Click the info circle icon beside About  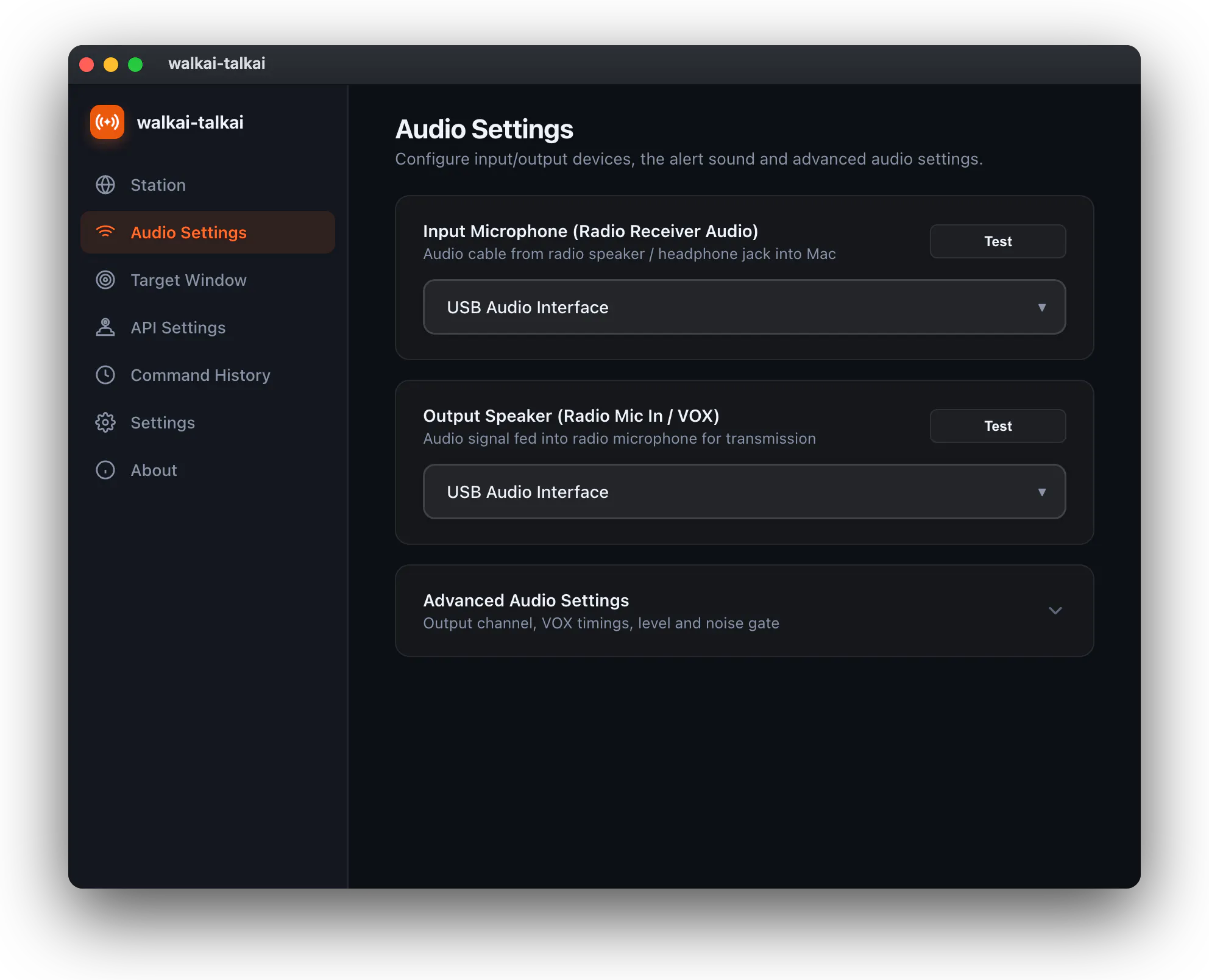coord(105,470)
